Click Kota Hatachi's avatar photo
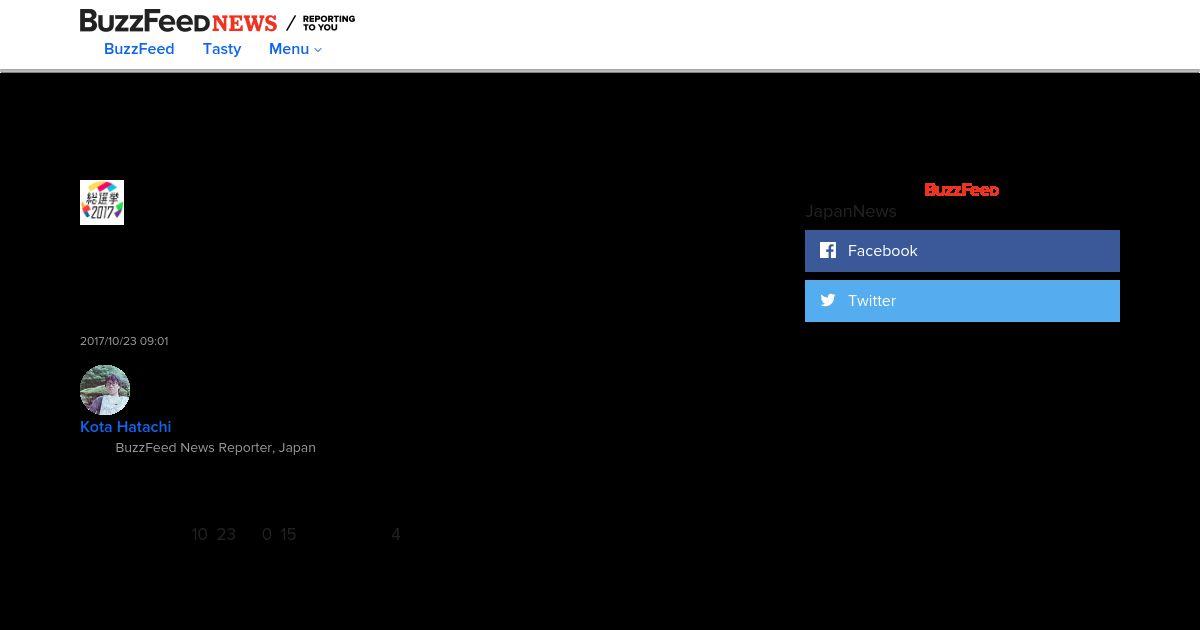The image size is (1200, 630). [x=105, y=390]
